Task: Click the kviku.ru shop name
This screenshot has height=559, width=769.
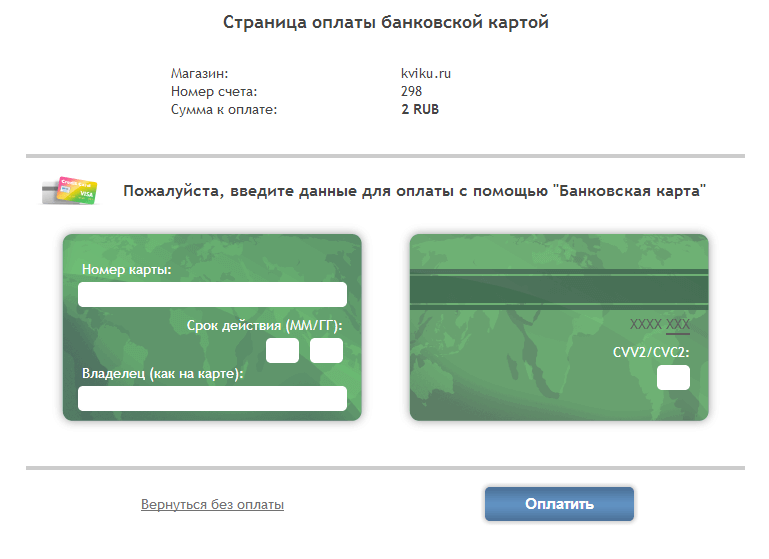Action: (426, 73)
